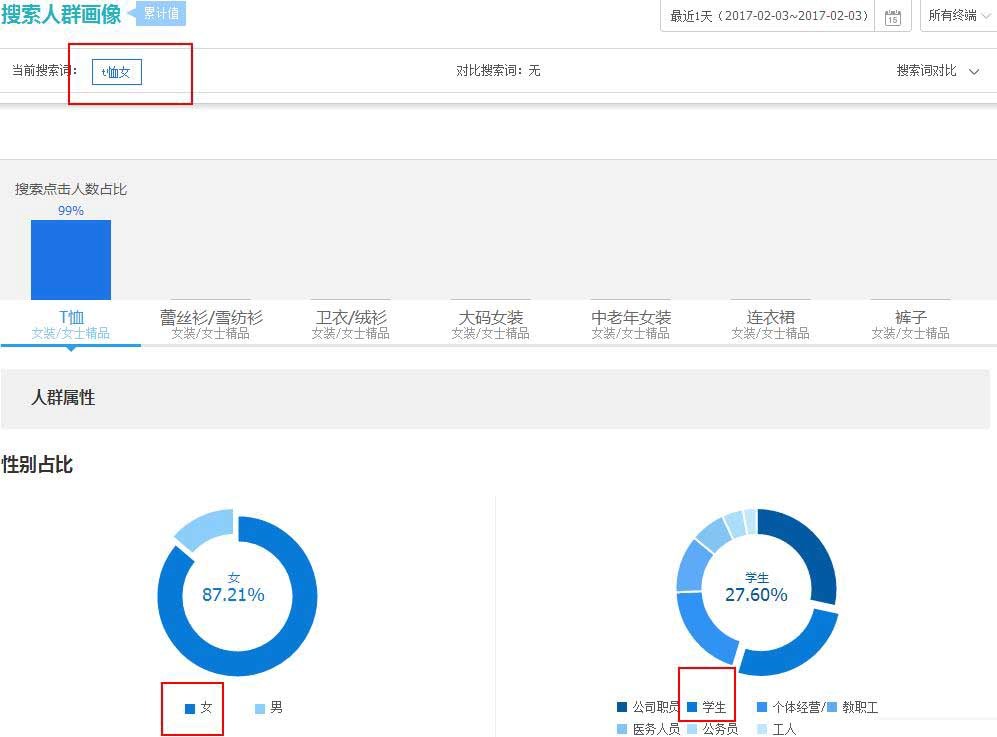This screenshot has height=737, width=997.
Task: Expand the 所有终端 terminal dropdown
Action: tap(953, 15)
